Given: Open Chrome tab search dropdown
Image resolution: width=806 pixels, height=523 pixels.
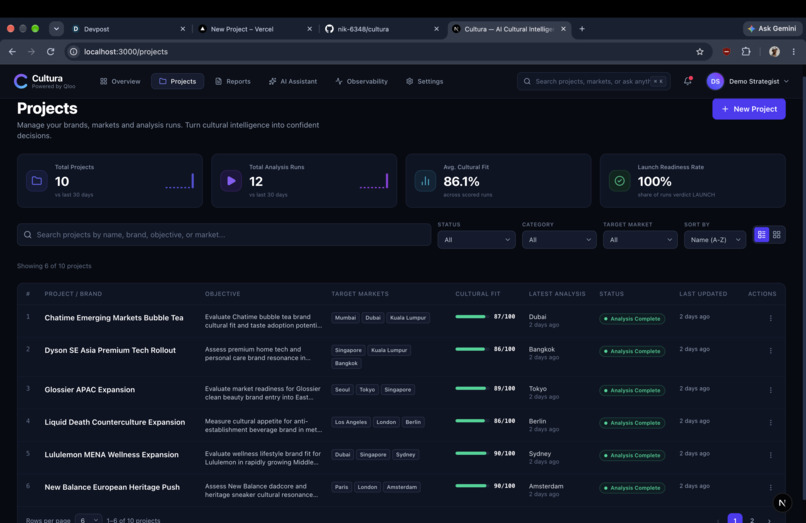Looking at the screenshot, I should coord(56,29).
